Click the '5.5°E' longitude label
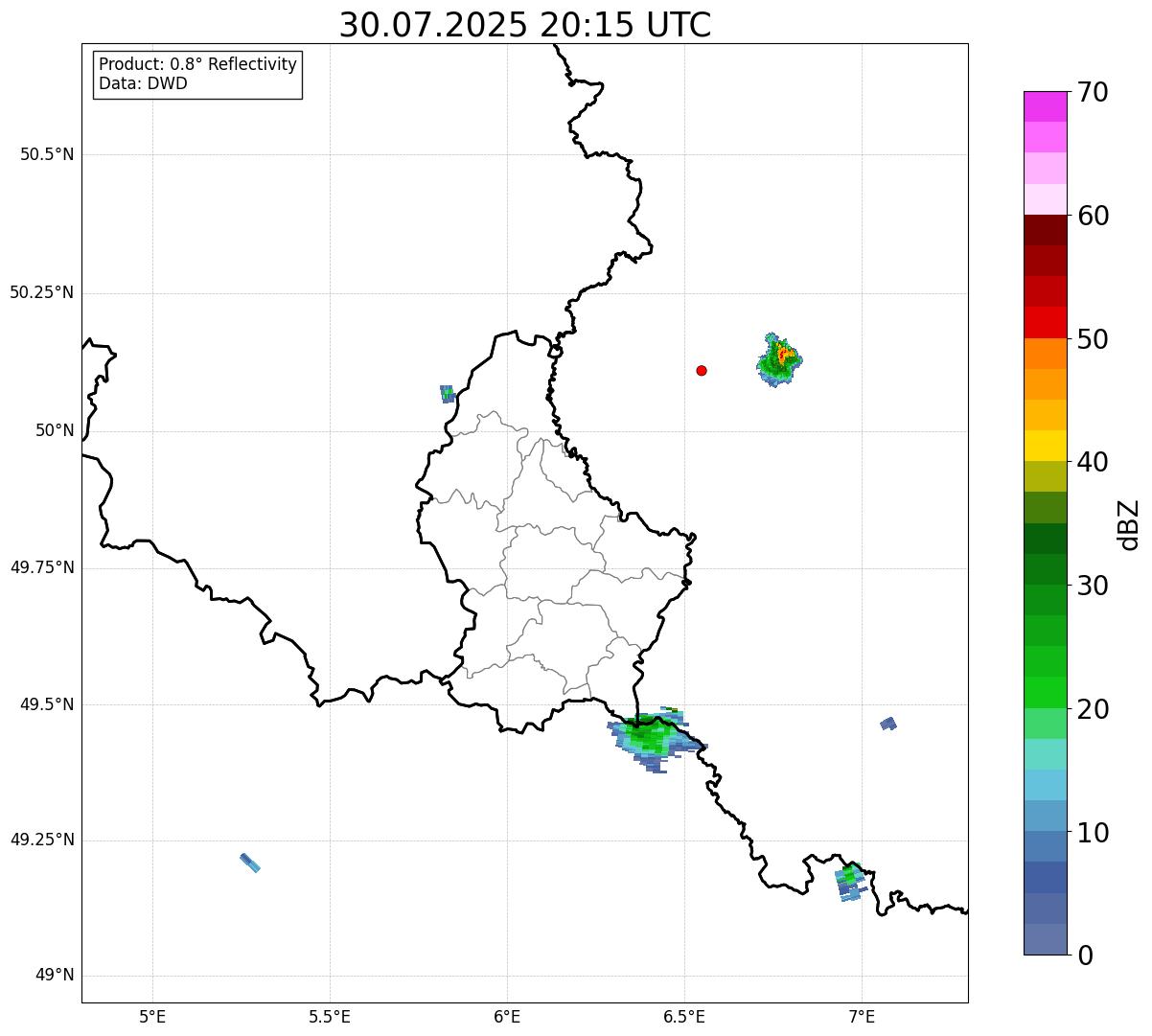 click(x=330, y=1016)
